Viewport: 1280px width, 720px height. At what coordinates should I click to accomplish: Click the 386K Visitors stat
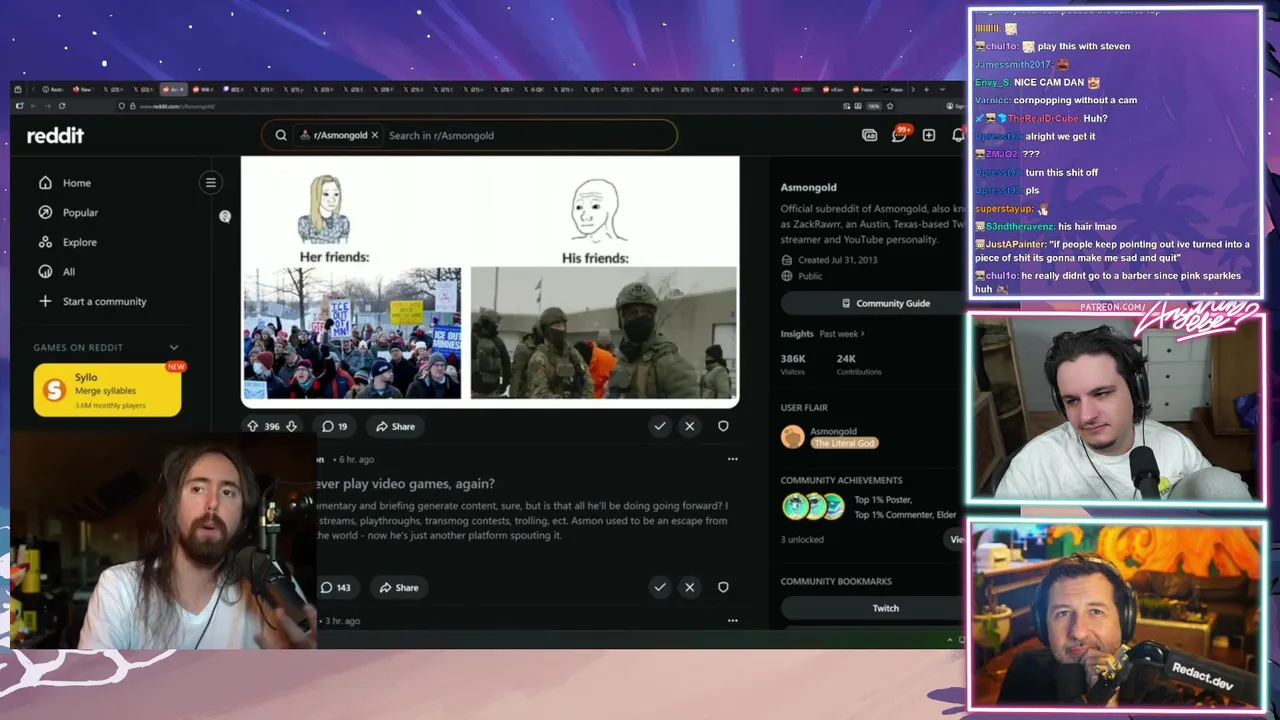tap(794, 364)
